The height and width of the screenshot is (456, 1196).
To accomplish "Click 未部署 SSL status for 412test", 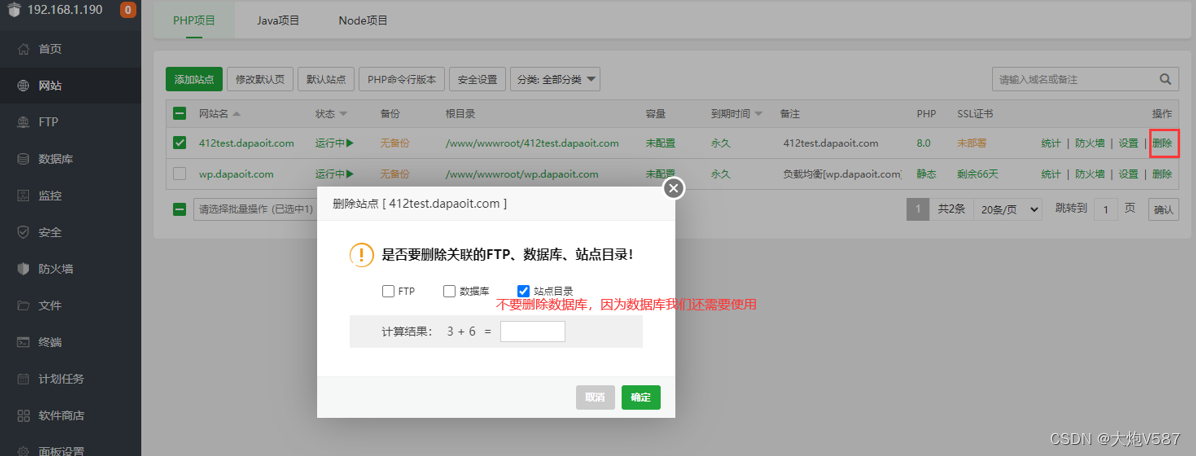I will click(x=972, y=143).
